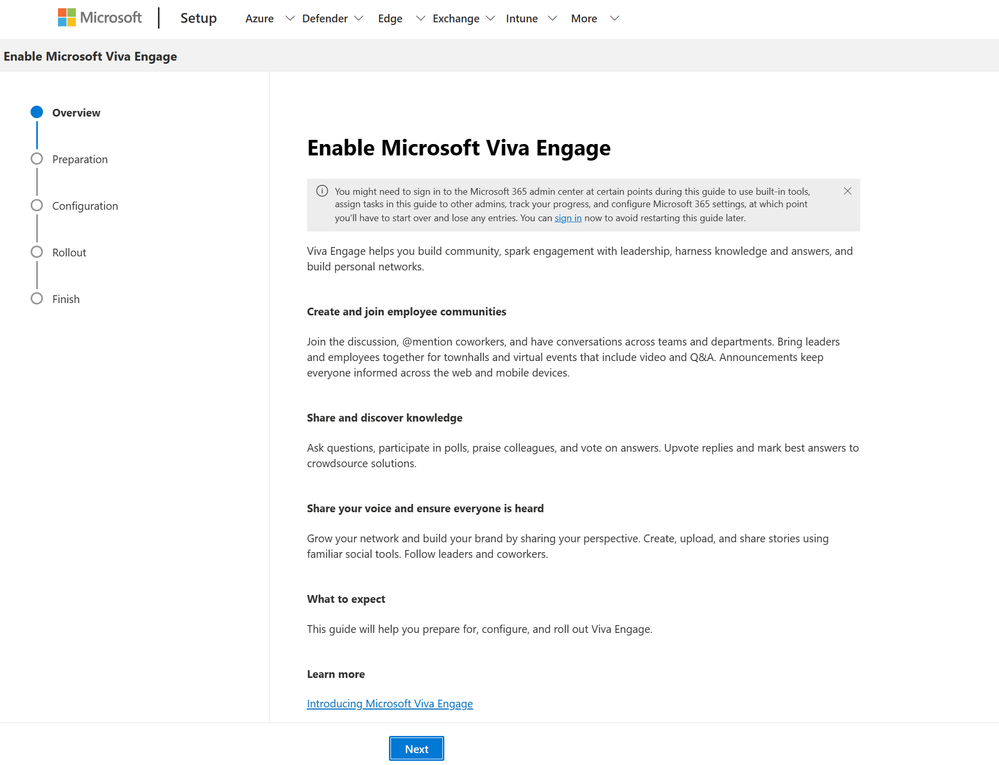The height and width of the screenshot is (765, 999).
Task: Expand the Defender chevron
Action: point(359,18)
